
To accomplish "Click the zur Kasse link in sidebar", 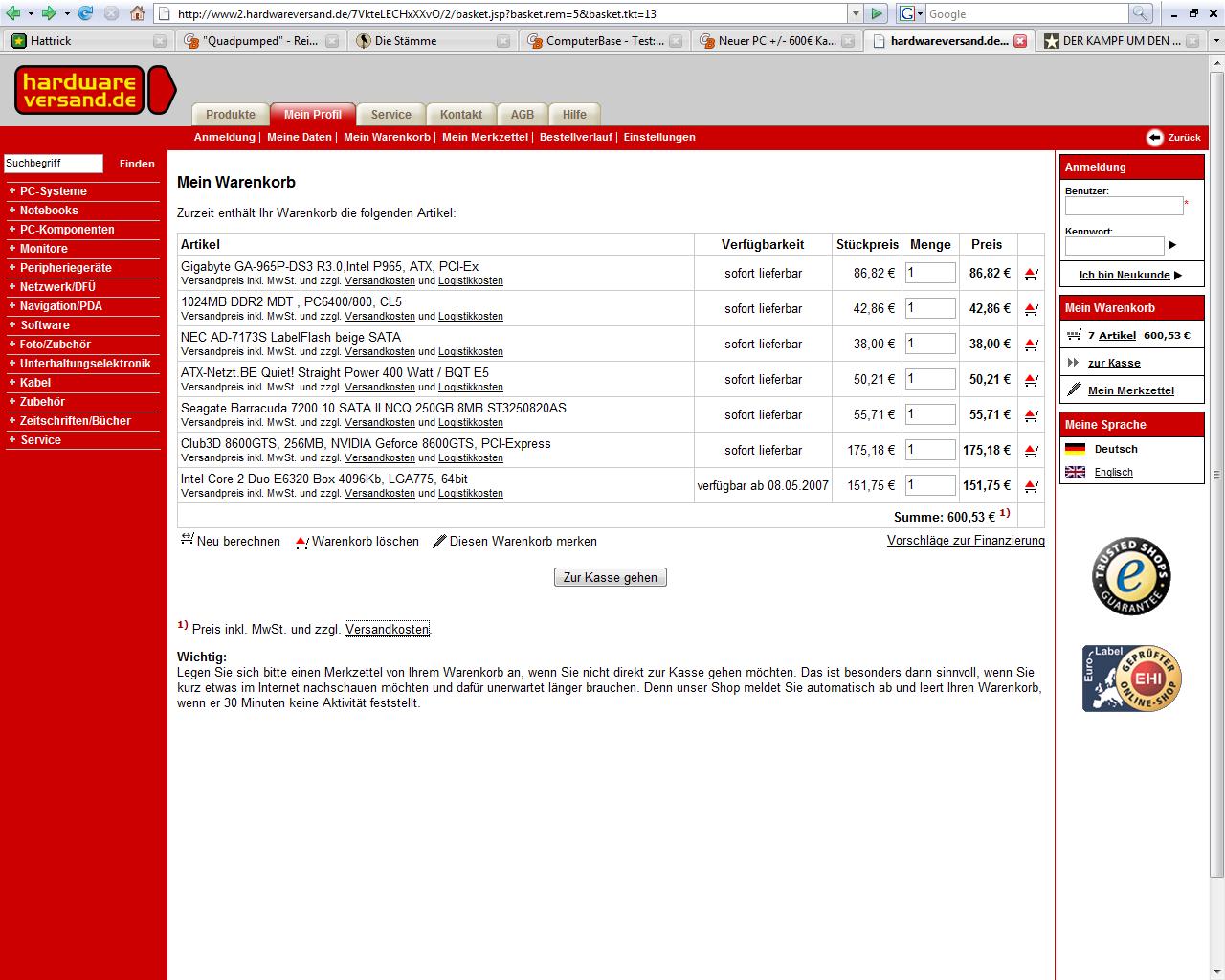I will 1114,363.
